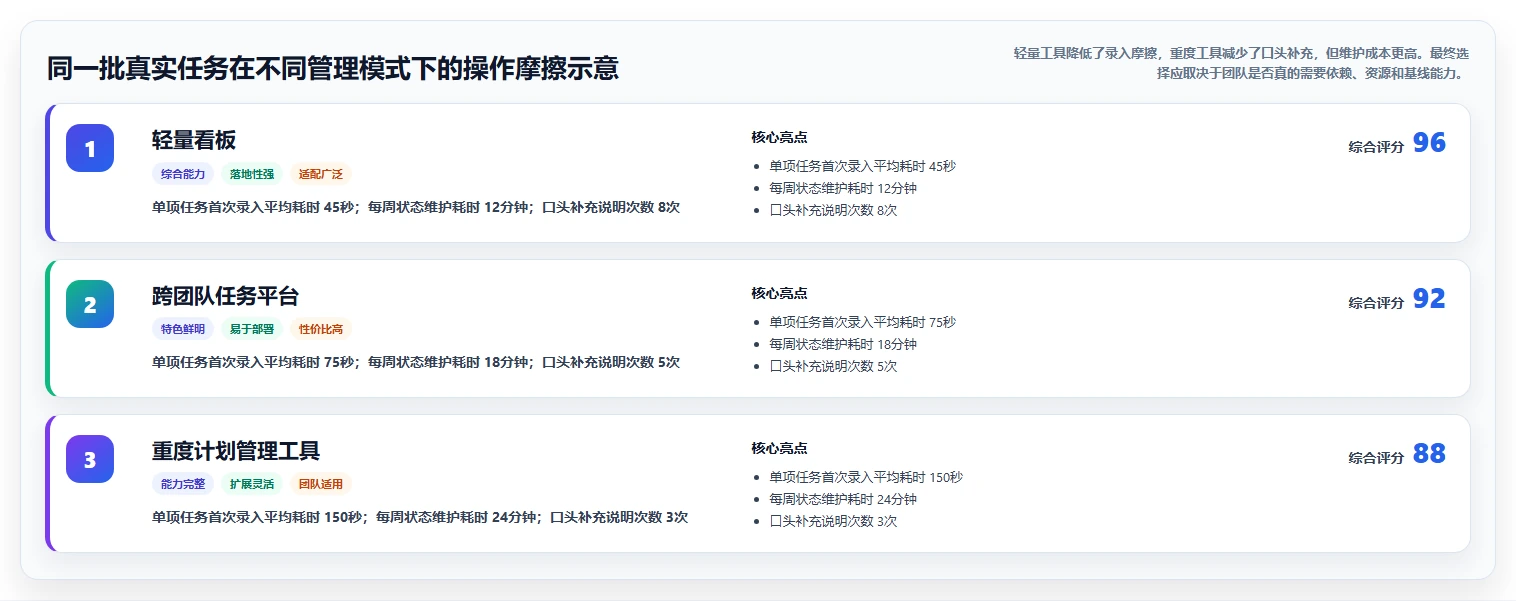Image resolution: width=1516 pixels, height=601 pixels.
Task: Click the number 2 badge of 跨团队任务平台
Action: (x=90, y=304)
